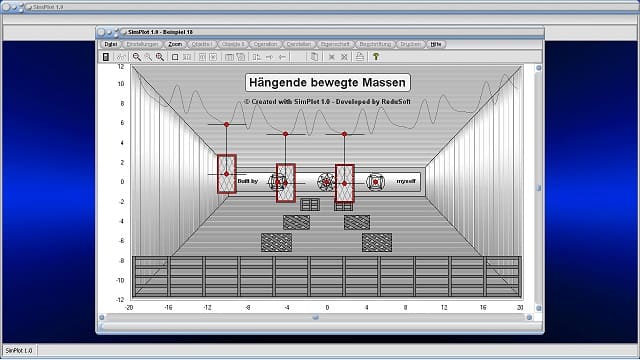This screenshot has height=360, width=640.
Task: Click the printer icon in toolbar
Action: 360,57
